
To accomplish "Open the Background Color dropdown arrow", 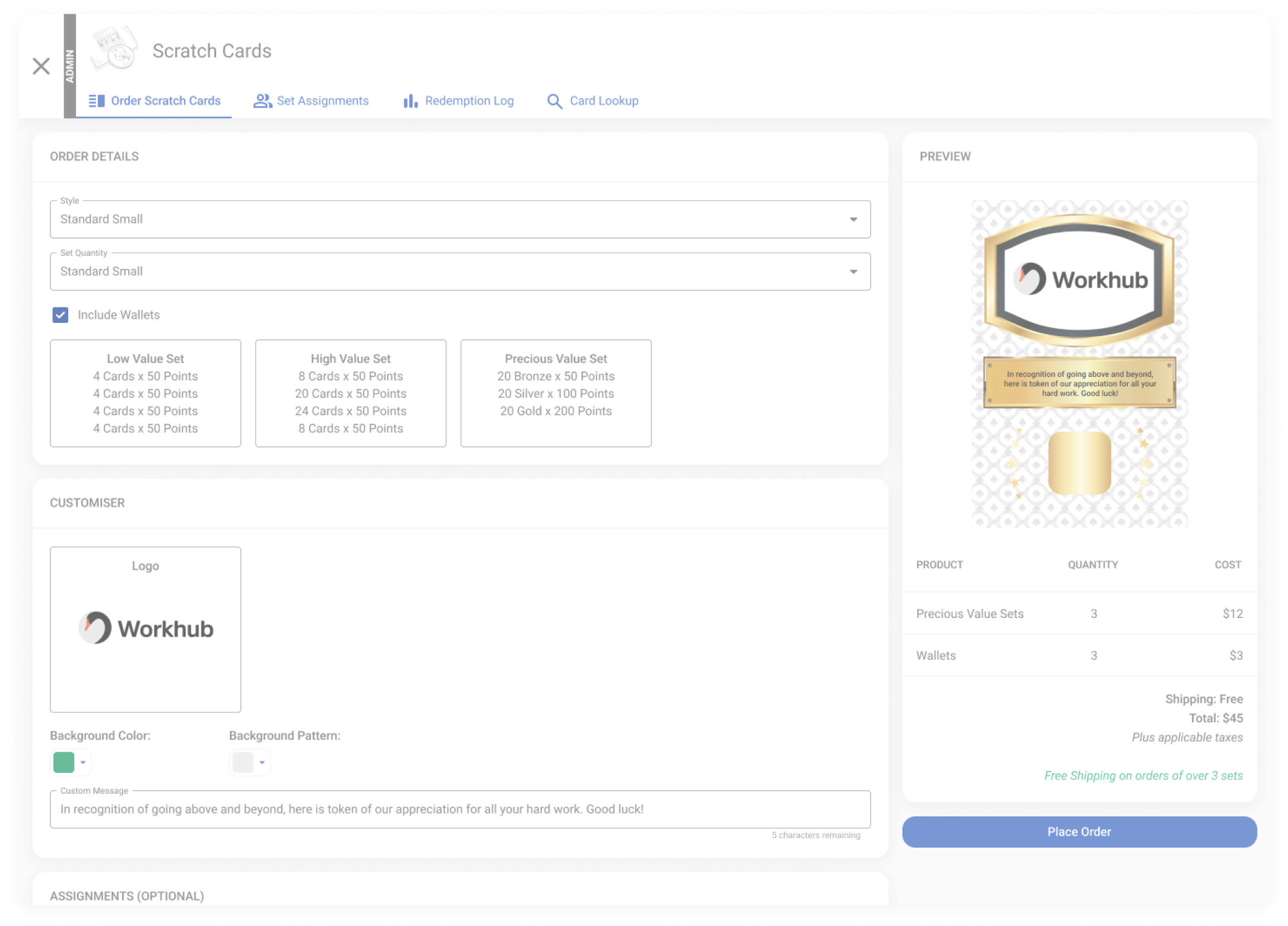I will tap(83, 763).
